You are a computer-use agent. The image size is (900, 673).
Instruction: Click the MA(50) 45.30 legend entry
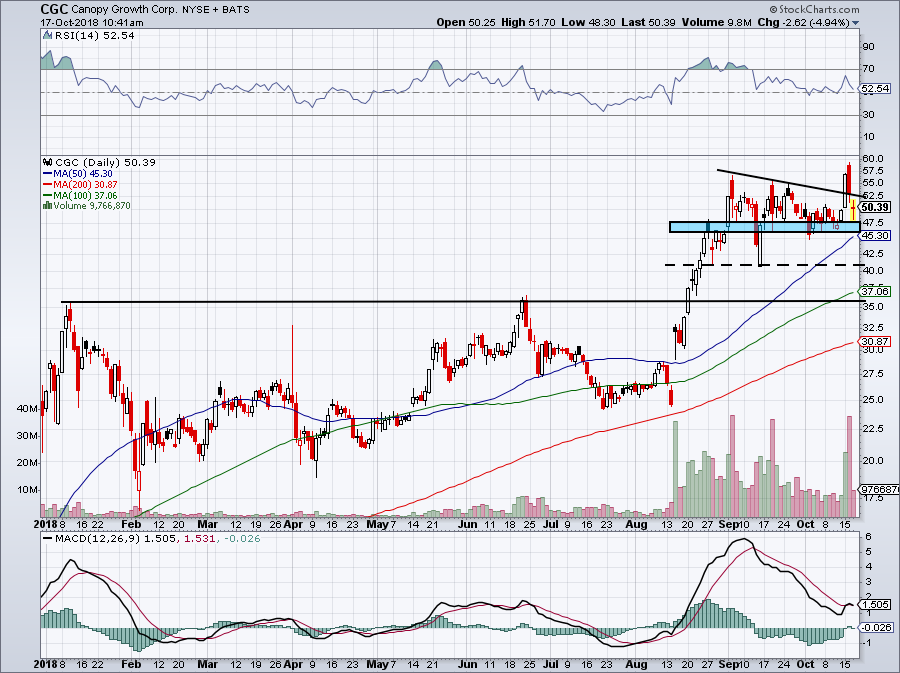coord(83,174)
